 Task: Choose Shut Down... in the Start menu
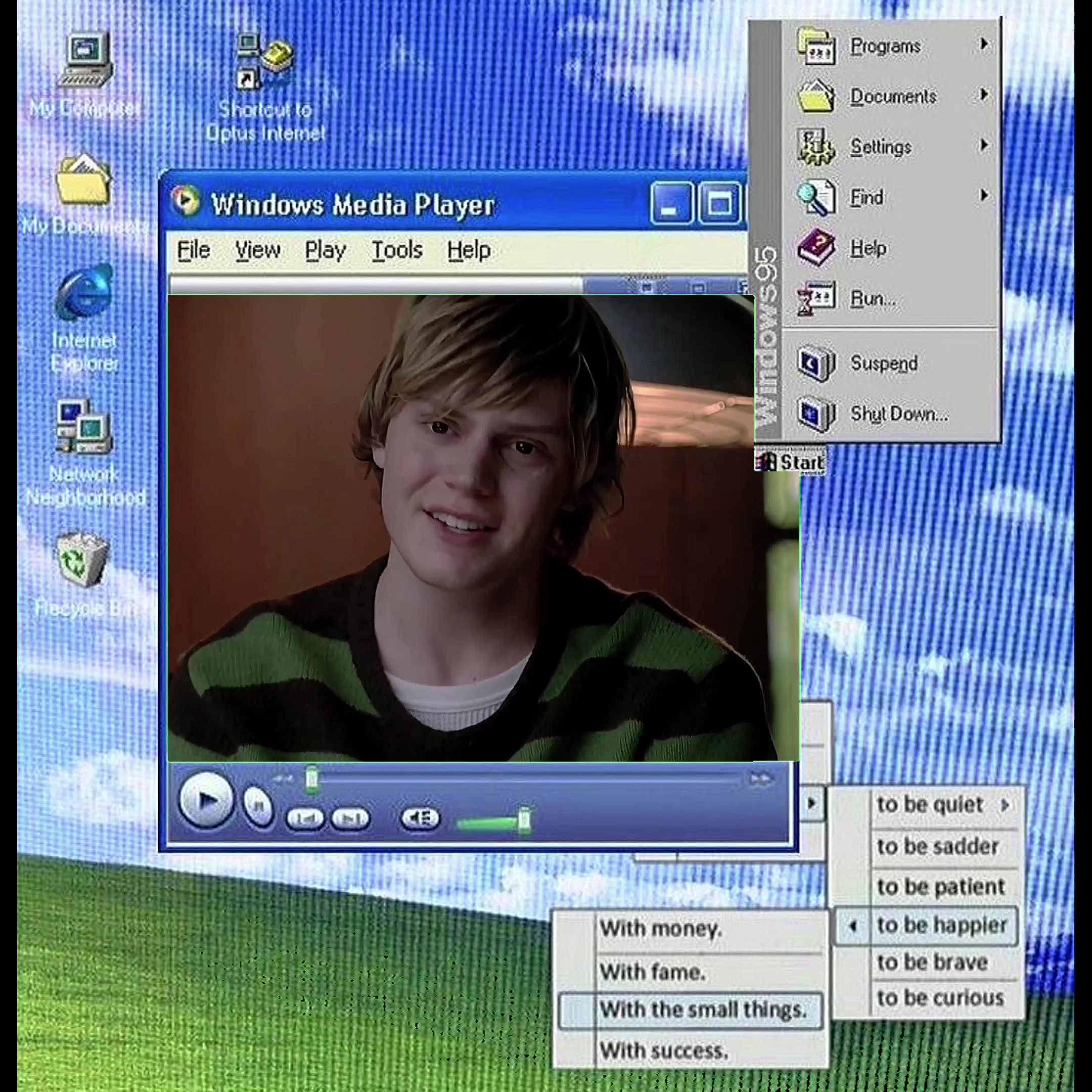899,414
